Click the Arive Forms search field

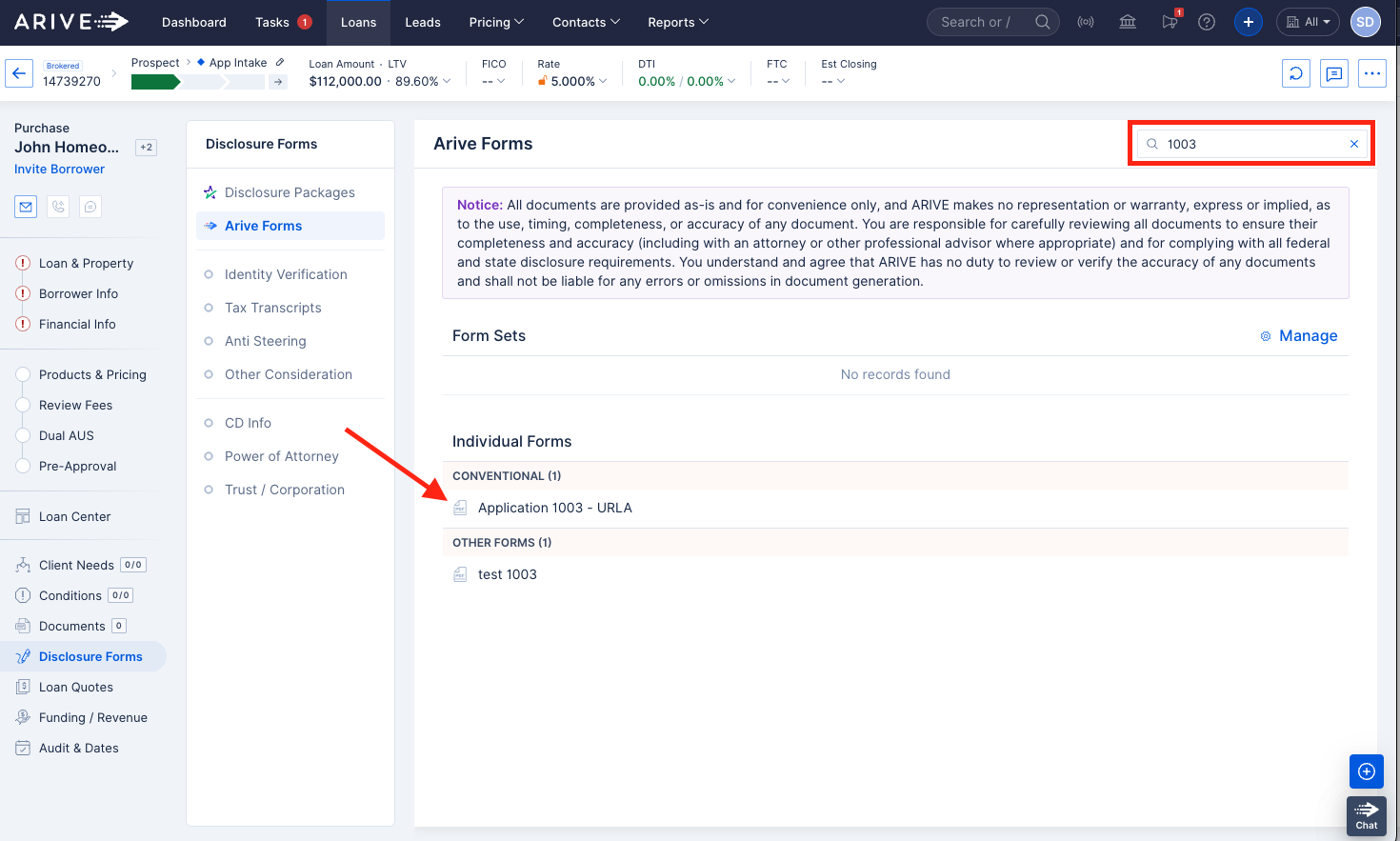(1251, 144)
